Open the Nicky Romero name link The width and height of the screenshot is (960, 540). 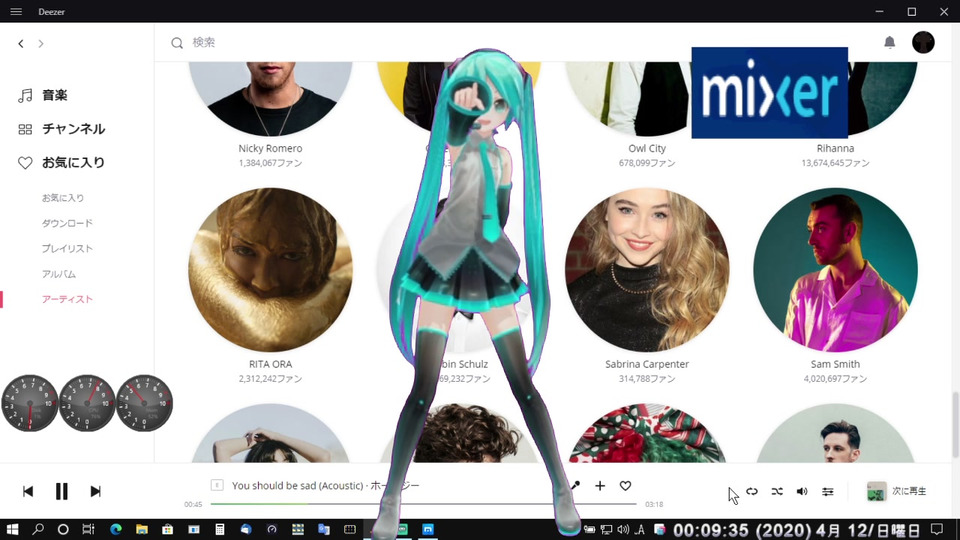coord(271,148)
